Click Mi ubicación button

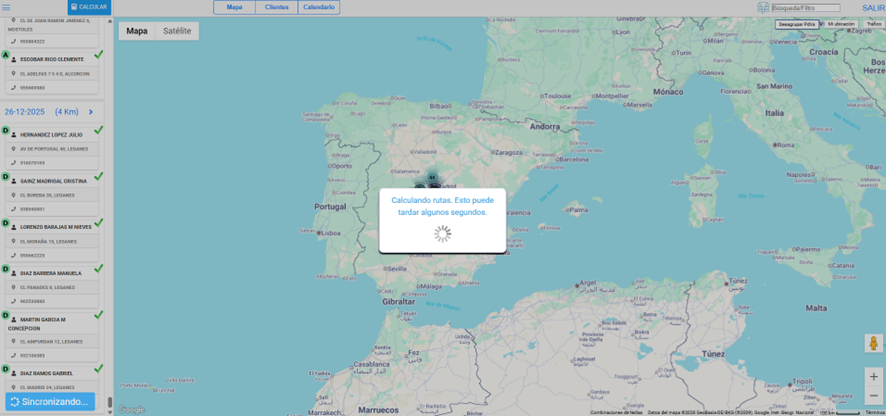840,24
